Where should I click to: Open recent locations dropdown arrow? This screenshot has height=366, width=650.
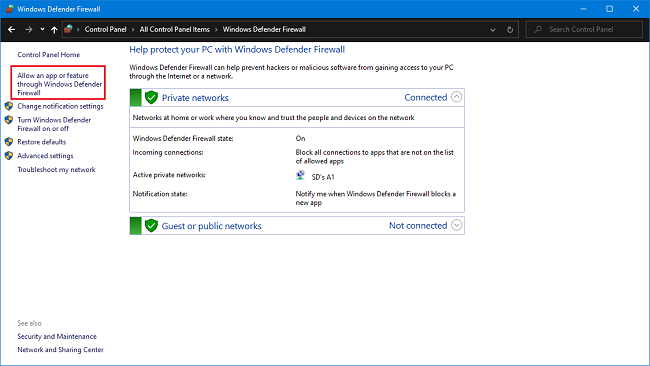42,29
